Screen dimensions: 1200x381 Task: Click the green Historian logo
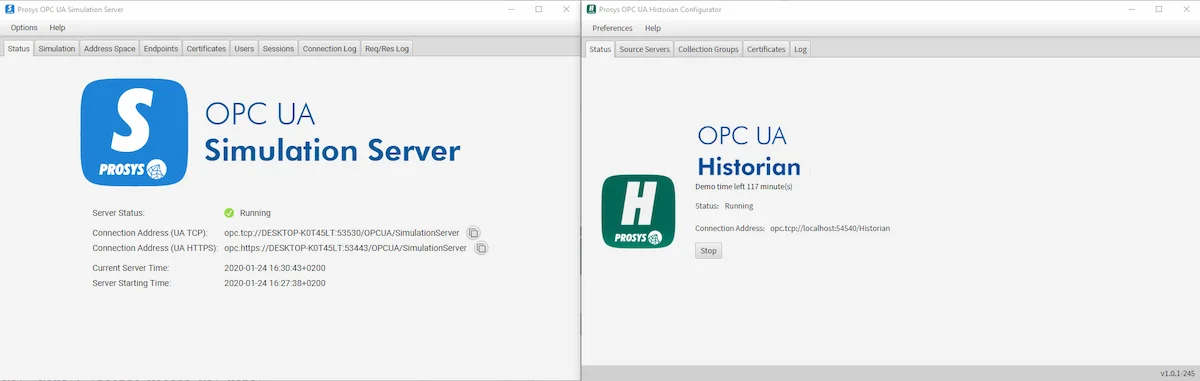(638, 212)
